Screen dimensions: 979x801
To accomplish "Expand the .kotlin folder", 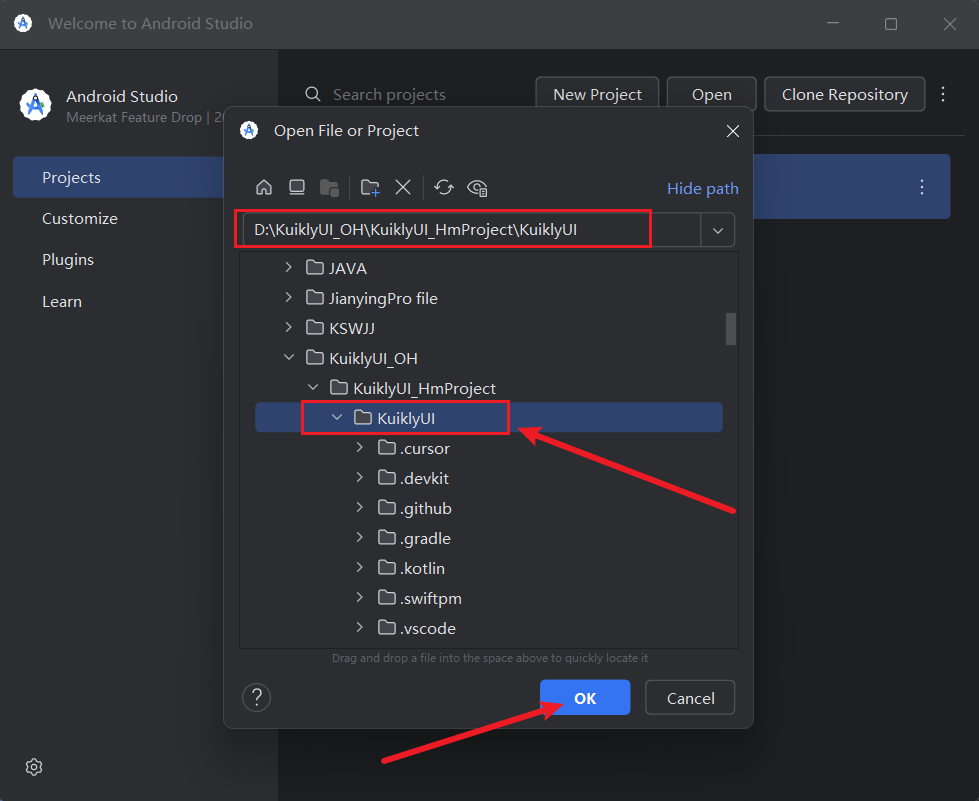I will coord(360,567).
